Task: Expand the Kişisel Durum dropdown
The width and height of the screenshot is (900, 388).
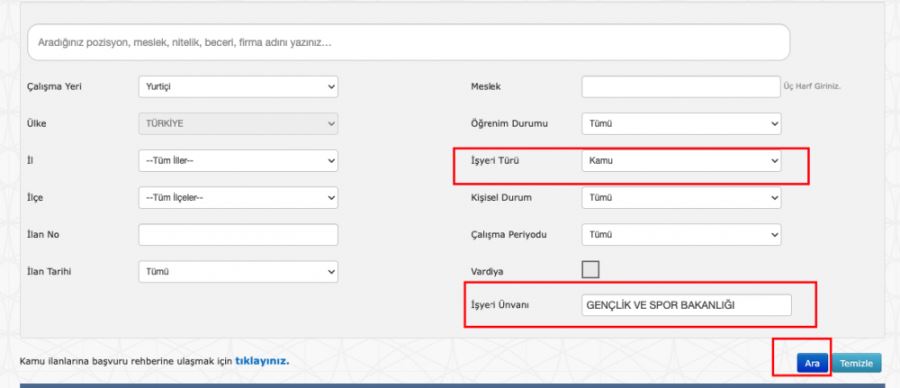Action: pos(681,197)
